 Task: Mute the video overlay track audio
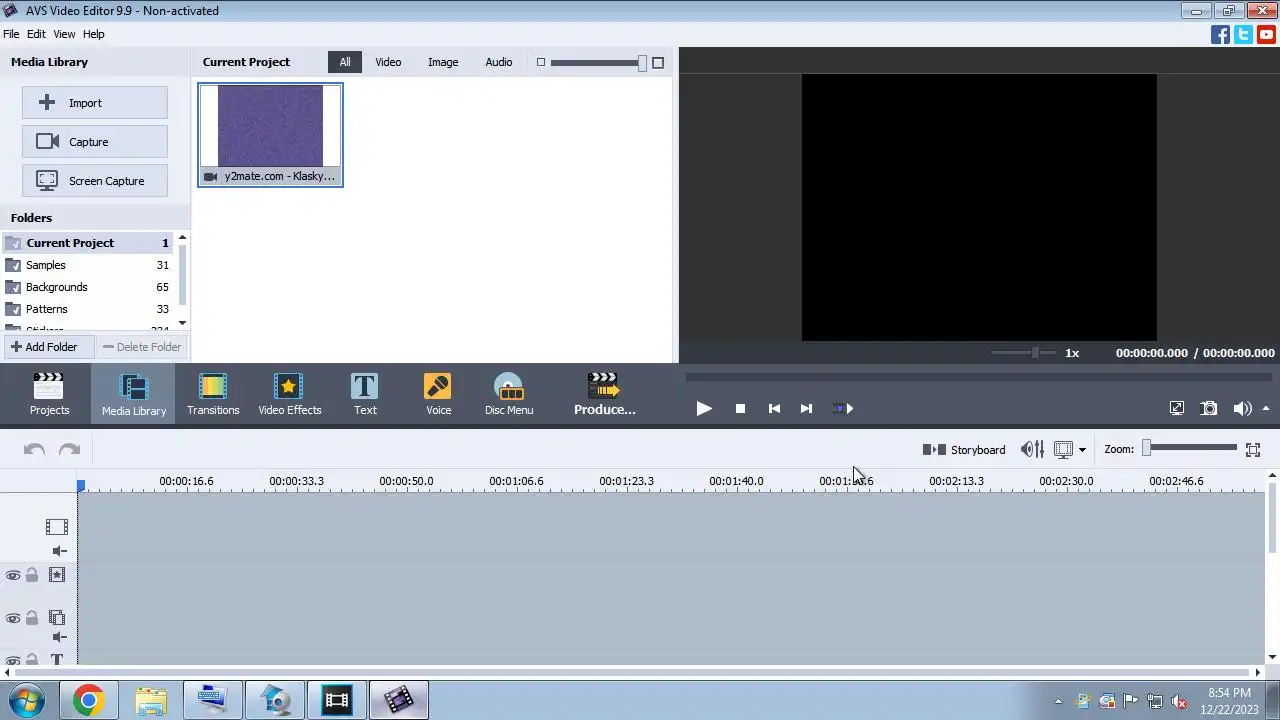click(x=59, y=637)
